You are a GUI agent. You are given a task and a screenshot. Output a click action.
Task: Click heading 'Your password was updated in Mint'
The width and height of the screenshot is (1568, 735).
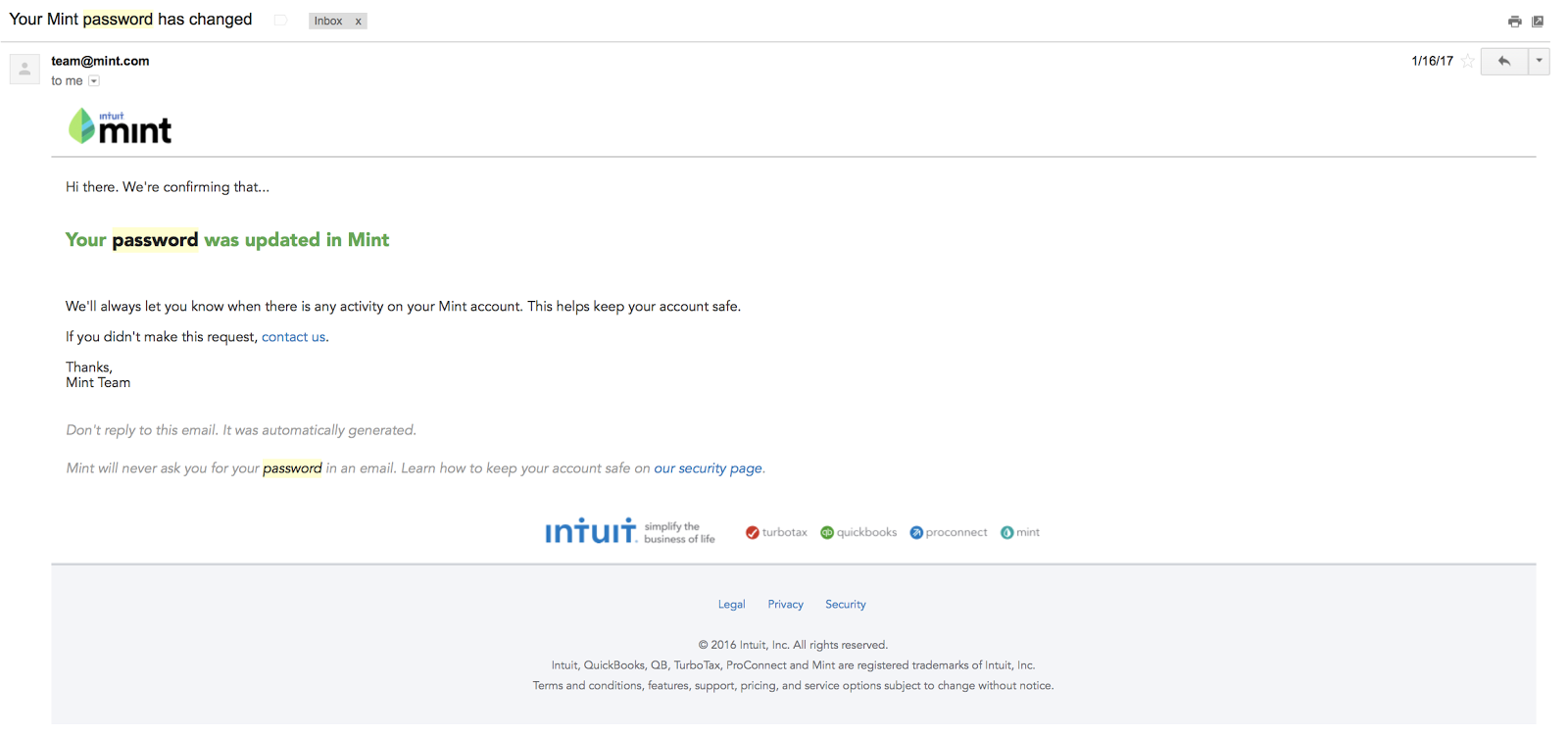coord(227,240)
